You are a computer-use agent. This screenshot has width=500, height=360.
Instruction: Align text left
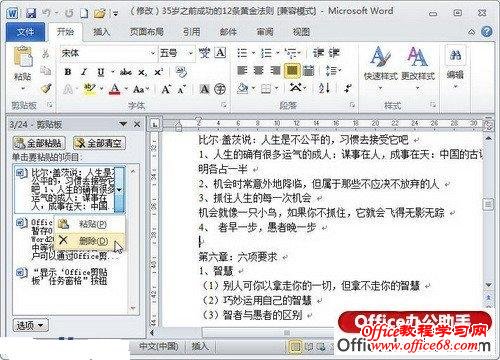[x=242, y=70]
